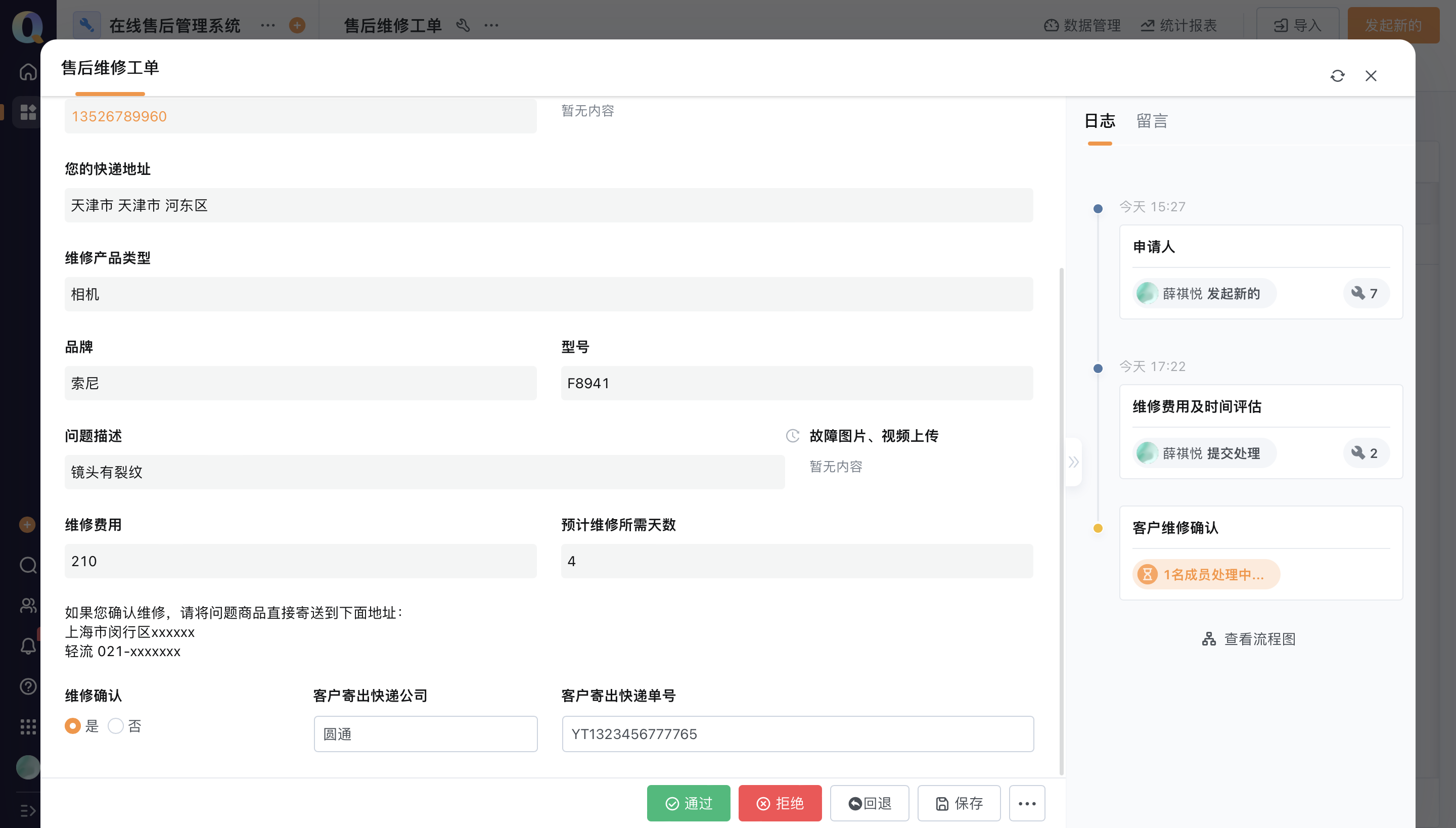
Task: Switch to the 日志 tab
Action: 1100,120
